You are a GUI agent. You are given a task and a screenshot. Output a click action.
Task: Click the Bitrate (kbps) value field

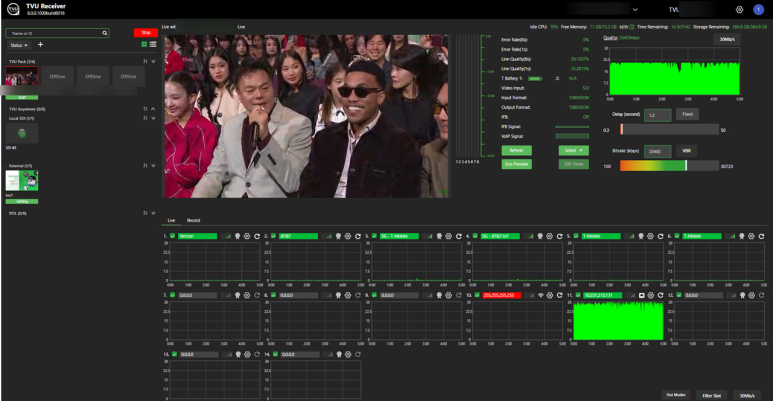pyautogui.click(x=658, y=151)
